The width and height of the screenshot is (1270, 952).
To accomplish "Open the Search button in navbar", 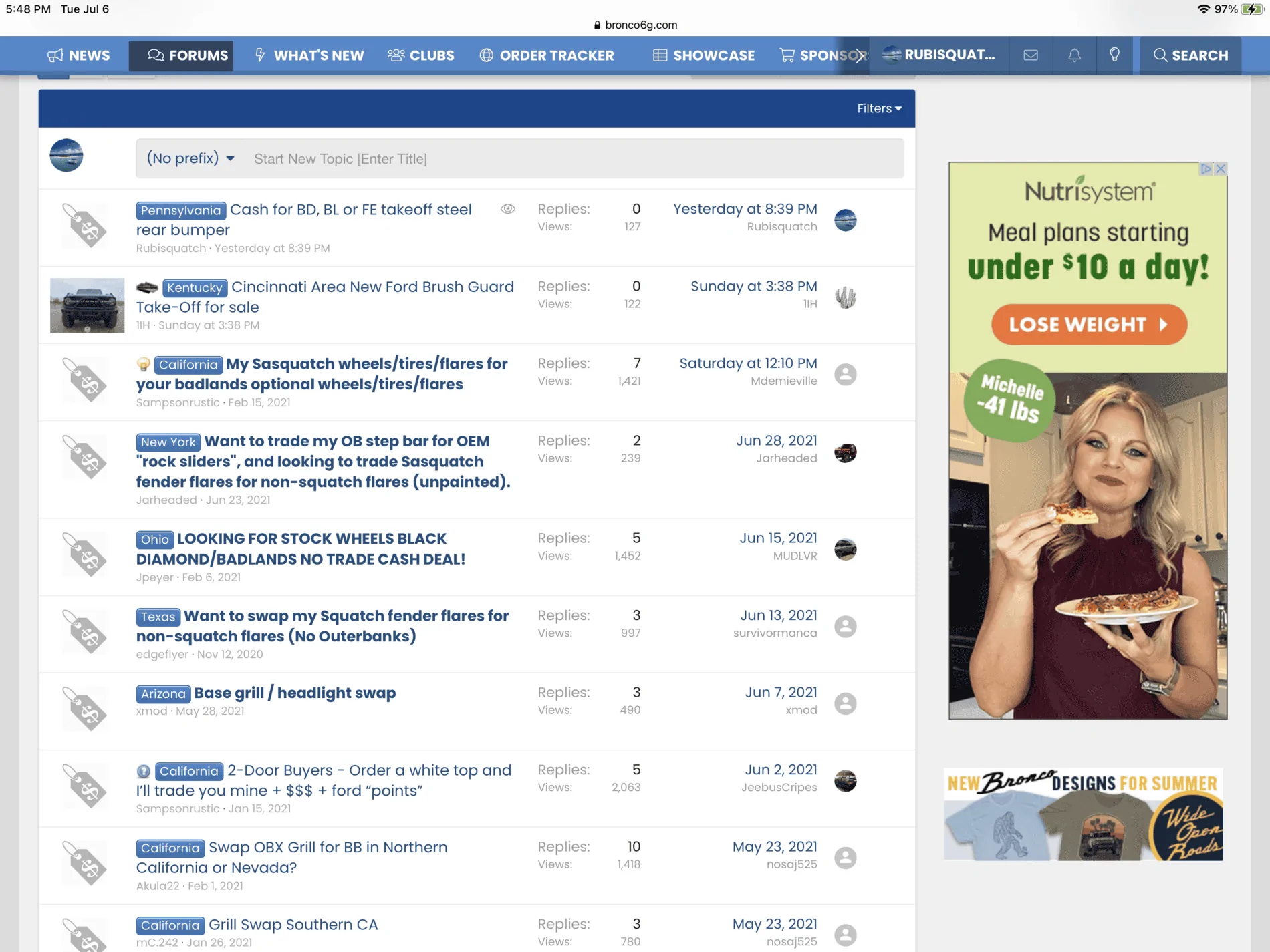I will tap(1190, 55).
